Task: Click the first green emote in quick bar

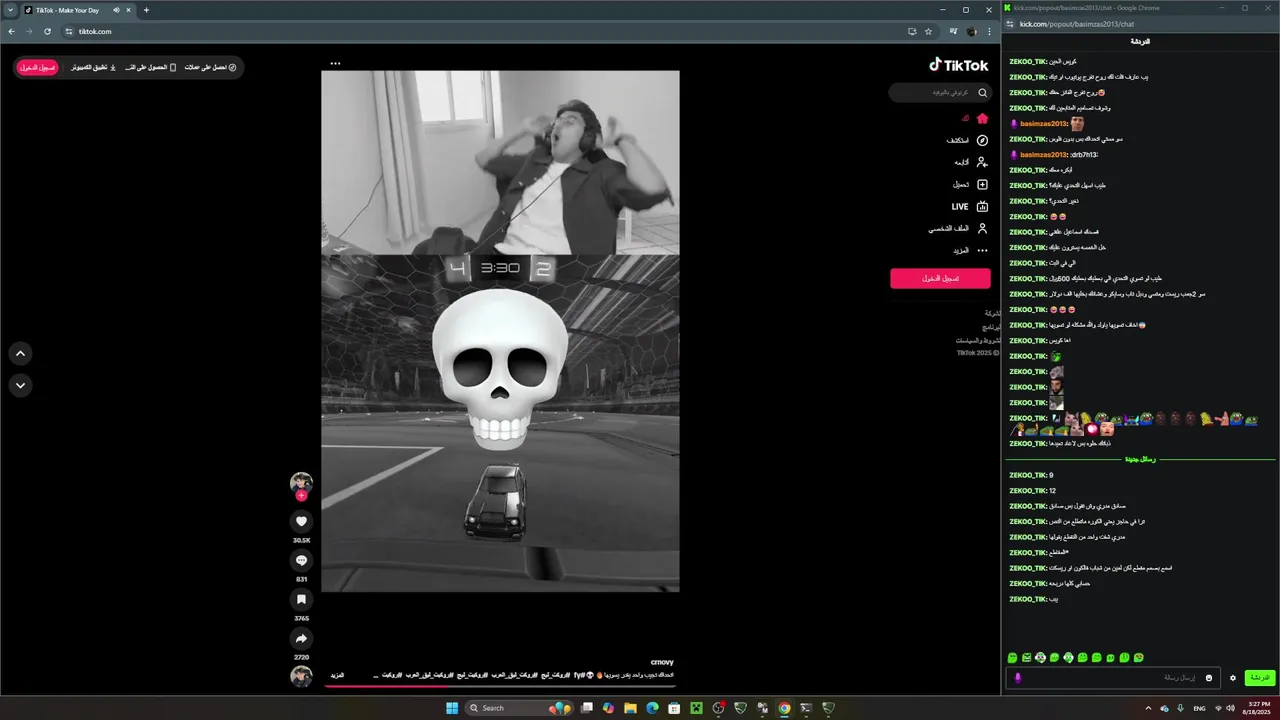Action: click(x=1012, y=658)
